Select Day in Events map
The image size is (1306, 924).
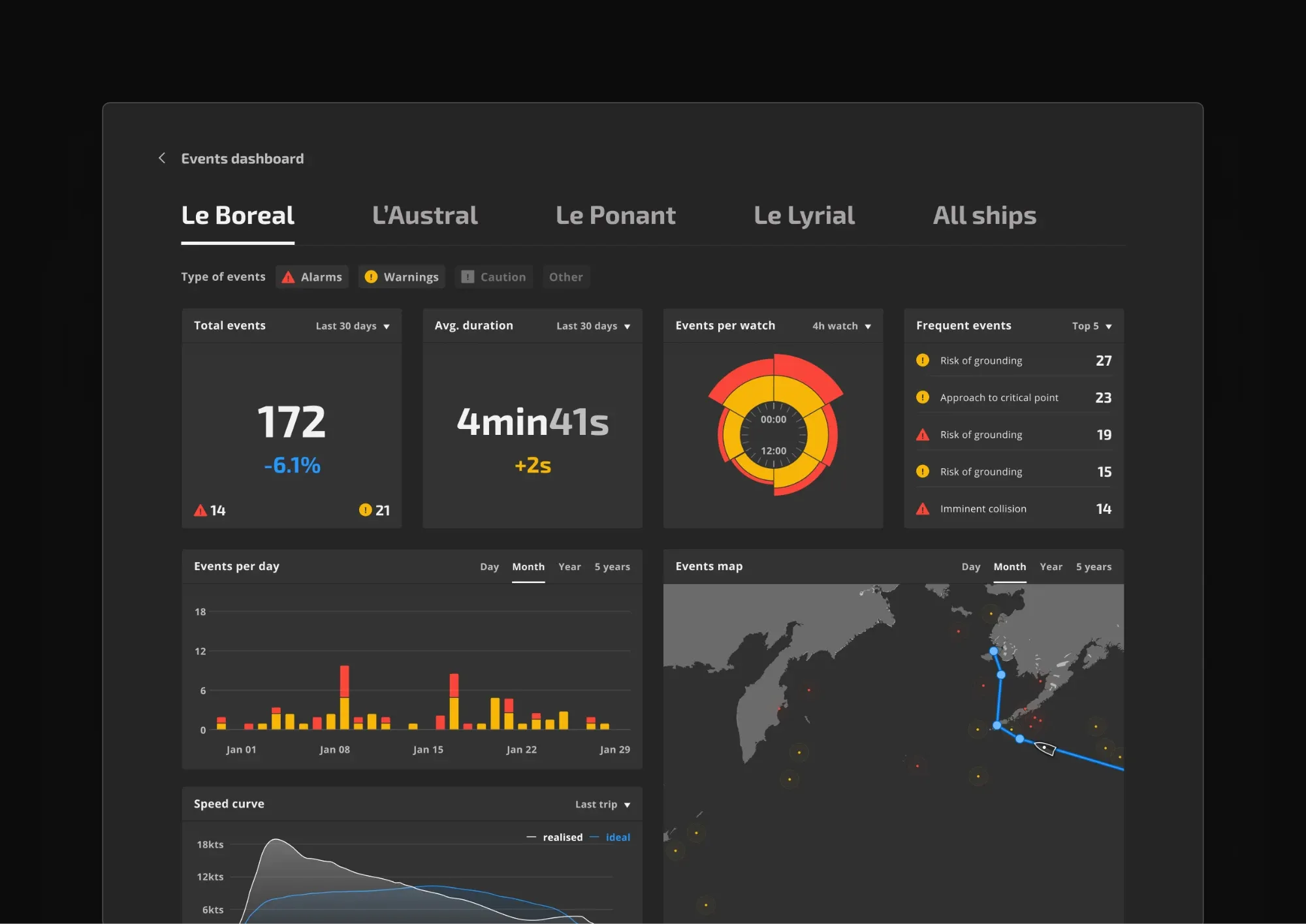point(971,567)
